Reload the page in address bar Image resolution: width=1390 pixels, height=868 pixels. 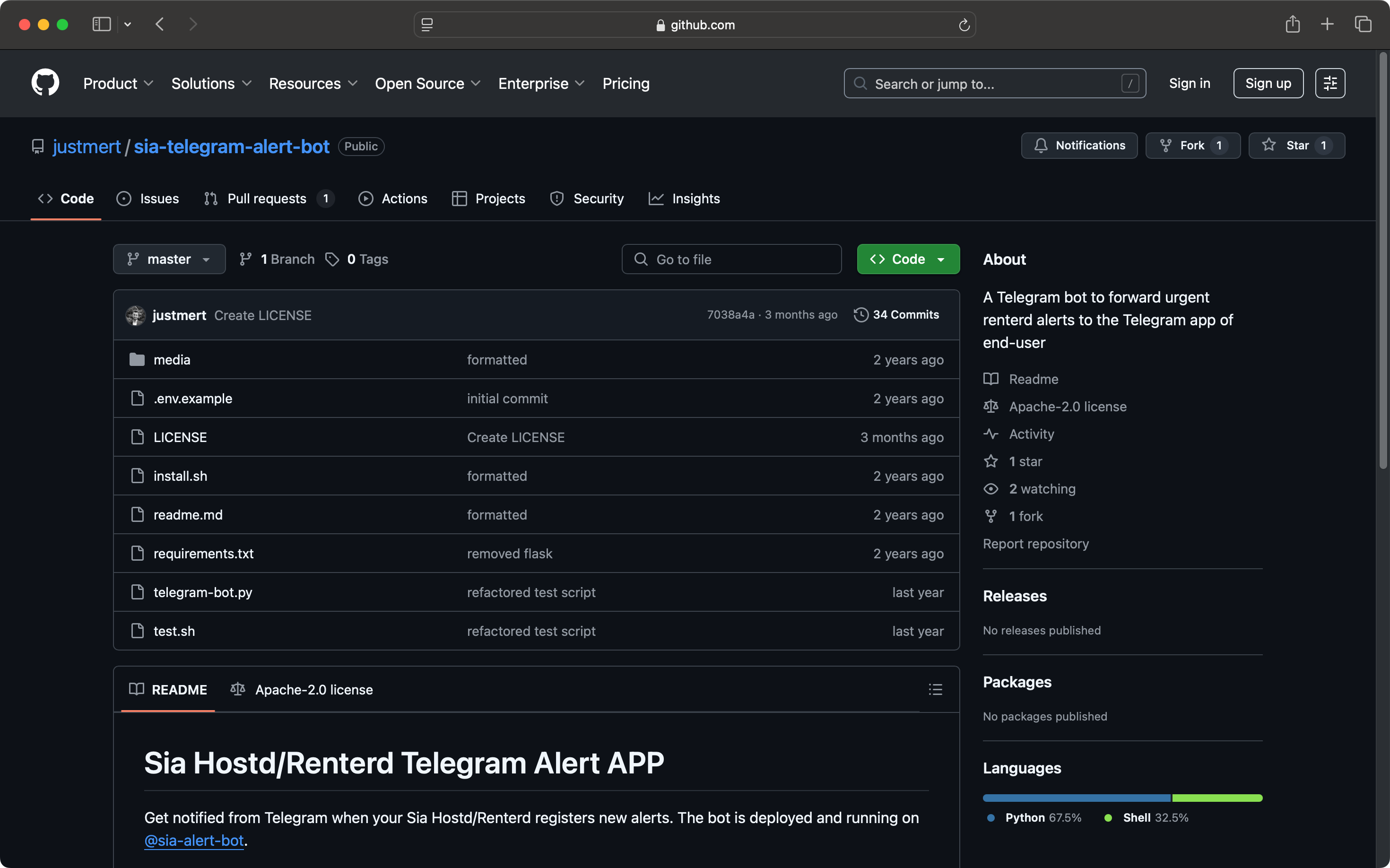(x=964, y=25)
